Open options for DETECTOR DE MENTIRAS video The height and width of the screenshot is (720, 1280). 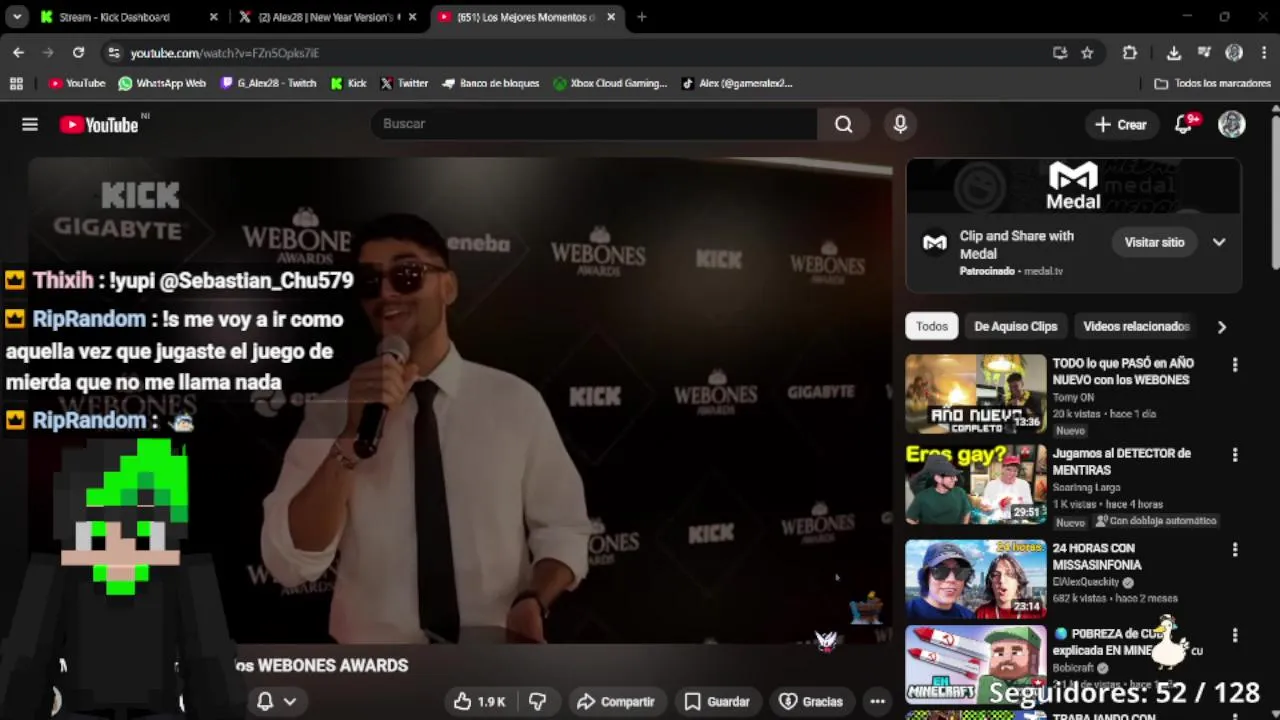1235,455
